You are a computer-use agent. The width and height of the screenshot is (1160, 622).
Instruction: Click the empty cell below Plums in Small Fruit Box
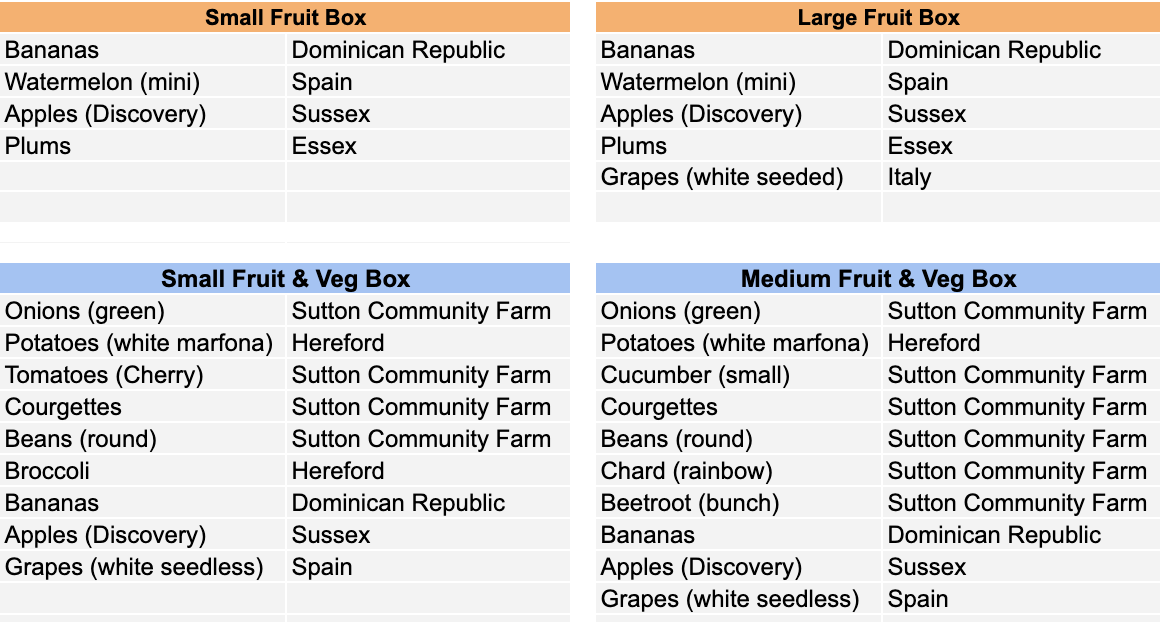click(143, 178)
